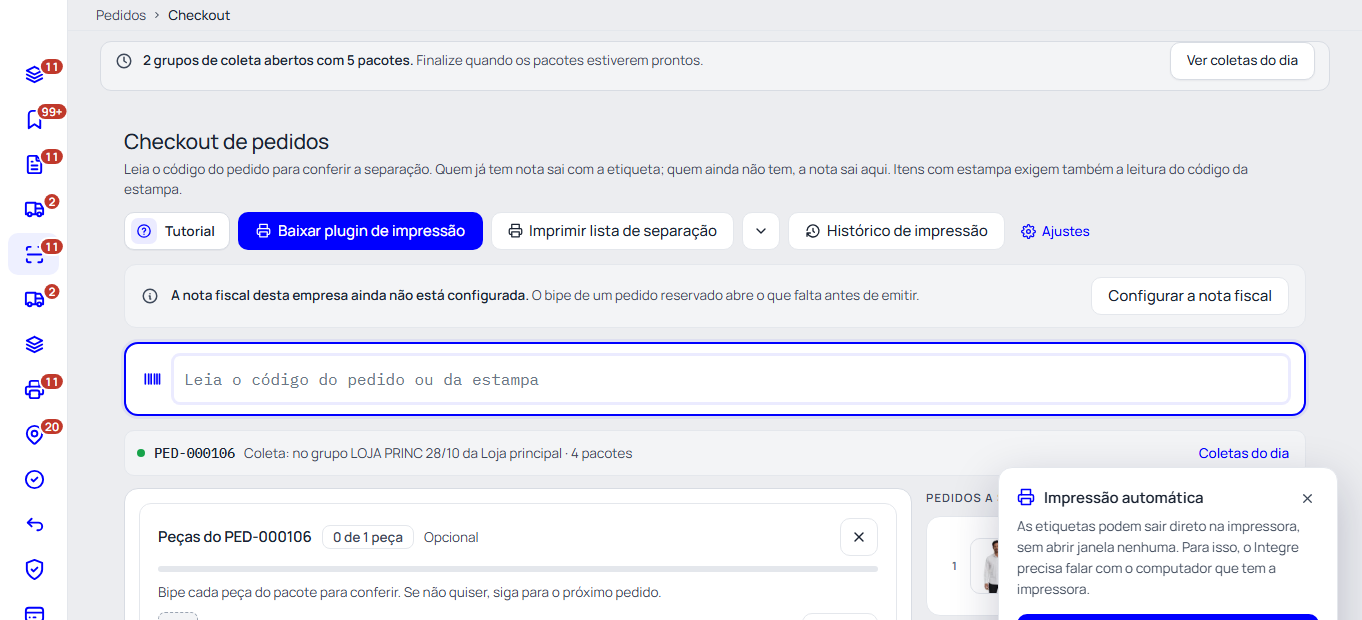Focus the order code scan input field

click(731, 379)
